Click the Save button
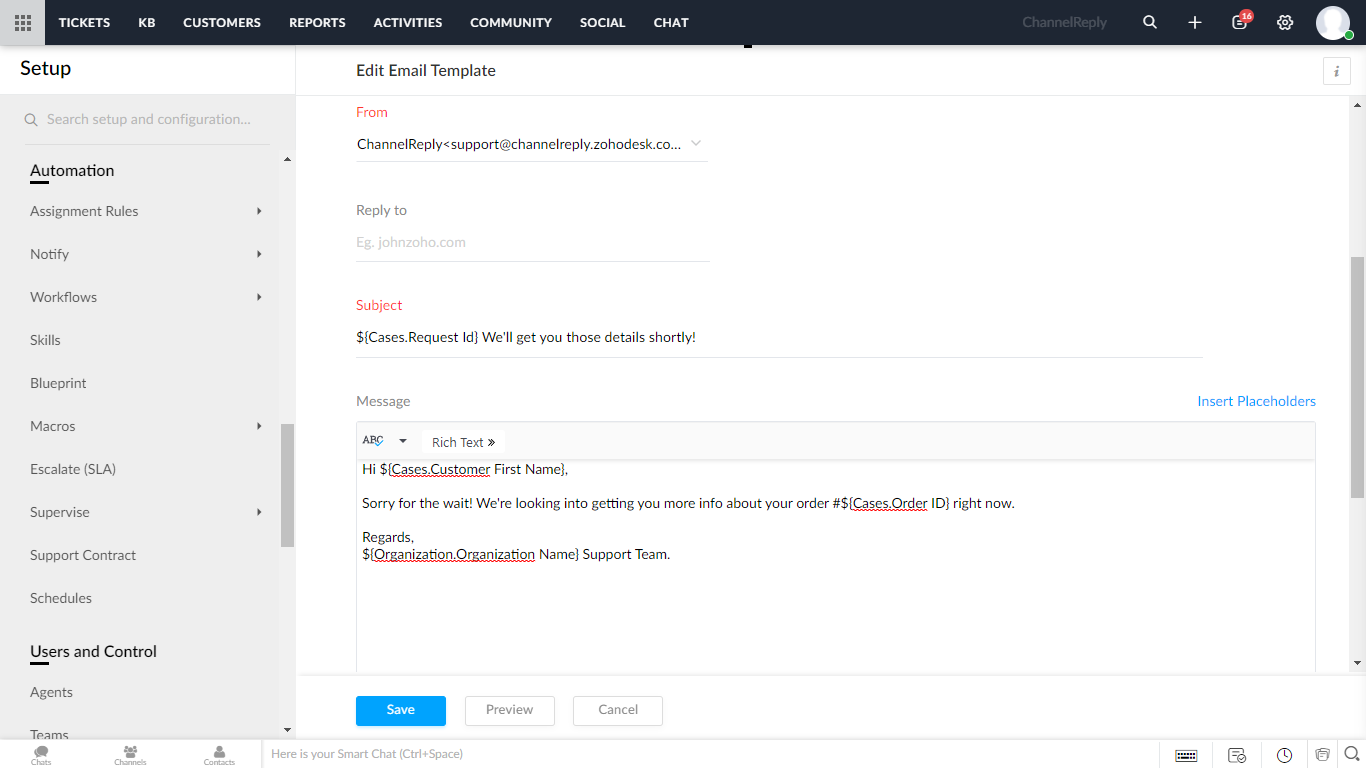This screenshot has width=1366, height=768. pos(401,710)
